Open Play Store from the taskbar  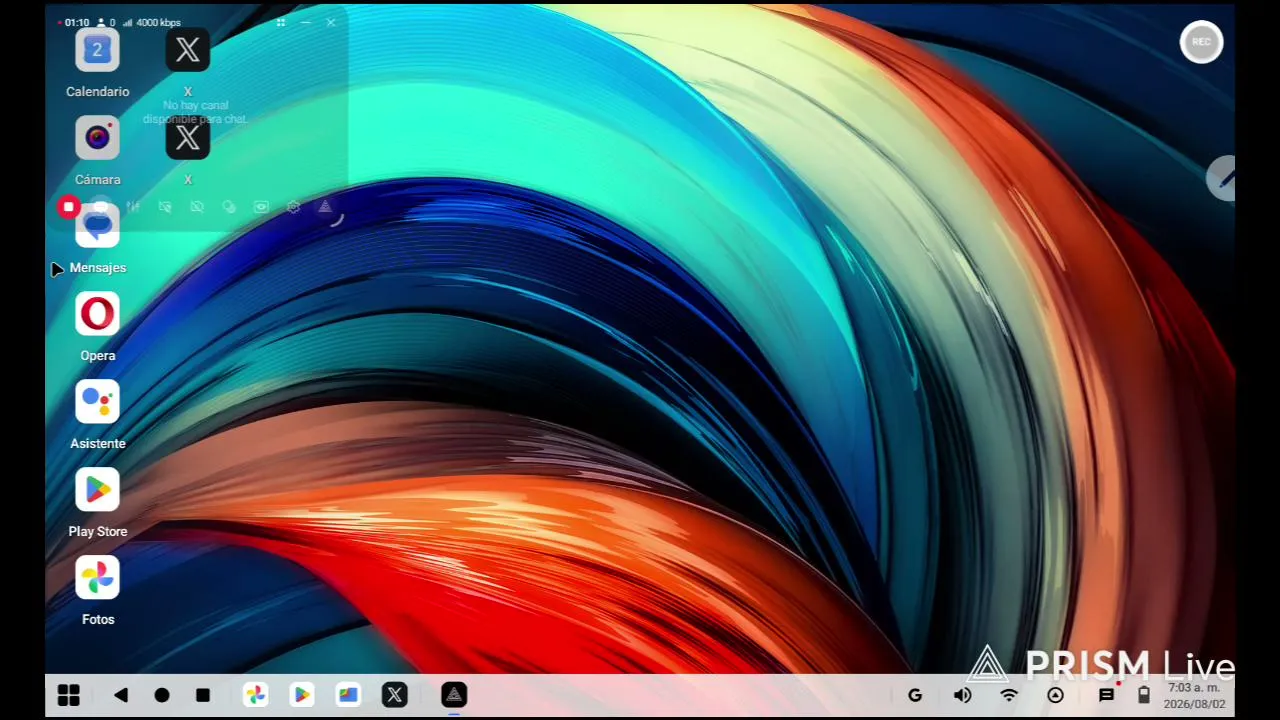click(301, 695)
